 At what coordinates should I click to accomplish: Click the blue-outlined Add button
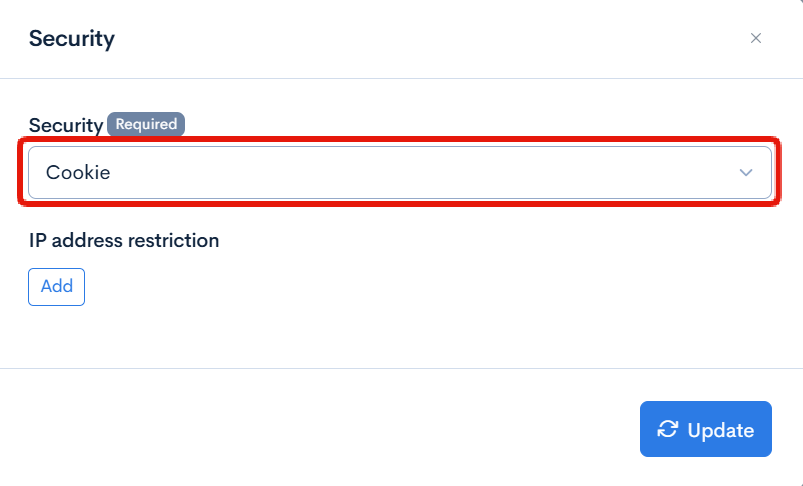56,286
